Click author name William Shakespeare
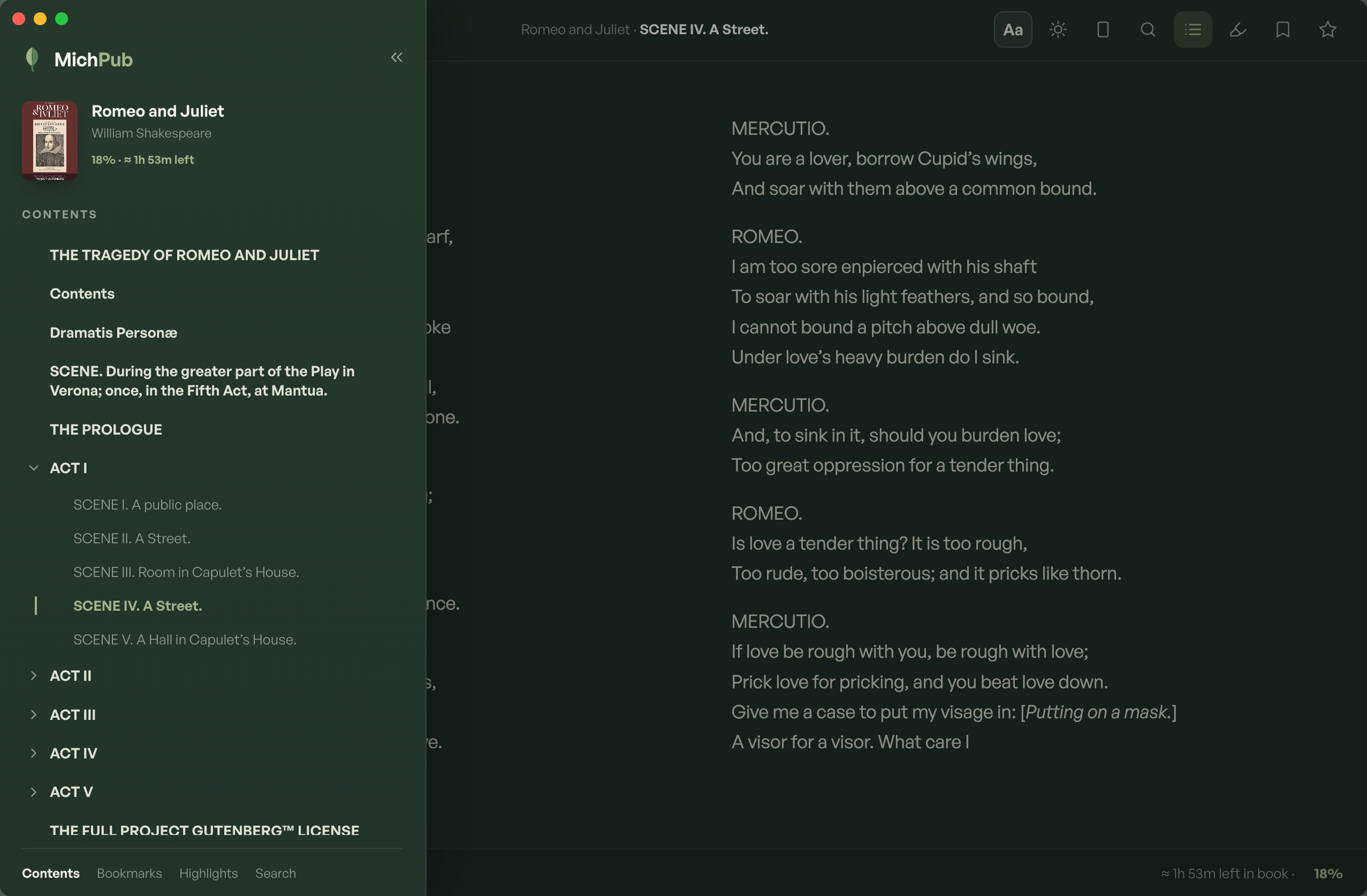 [x=151, y=133]
